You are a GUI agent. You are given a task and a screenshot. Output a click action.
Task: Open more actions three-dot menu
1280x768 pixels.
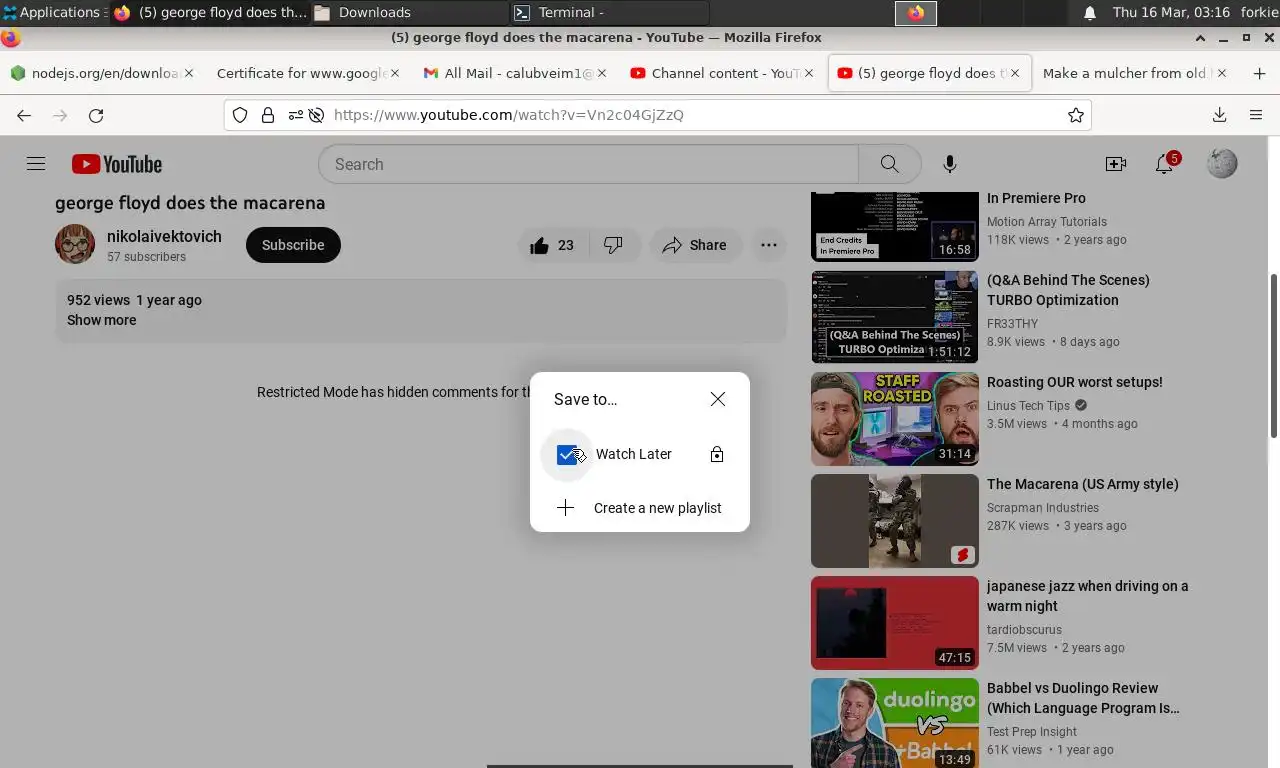(768, 245)
